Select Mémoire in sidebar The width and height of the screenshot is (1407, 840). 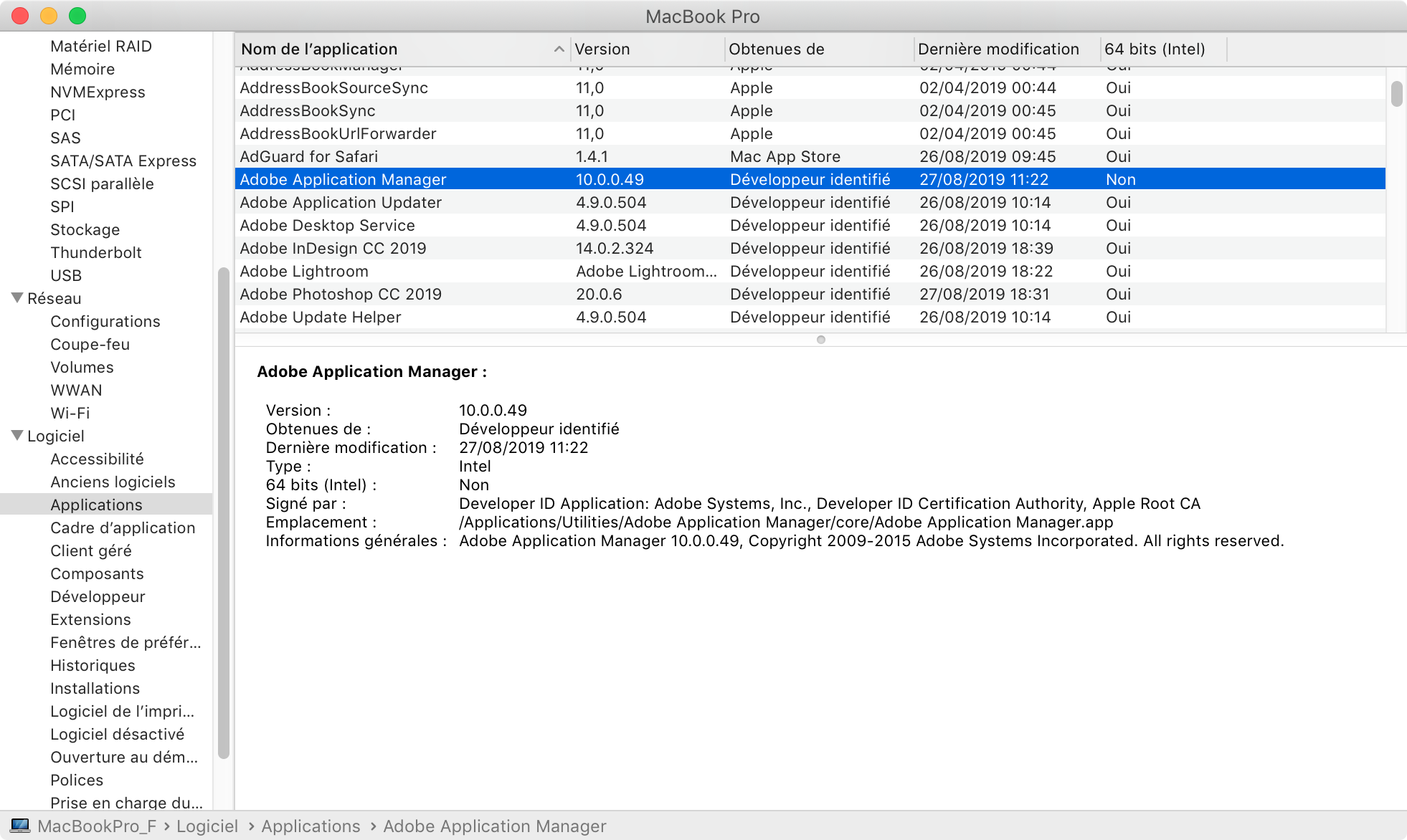click(82, 69)
